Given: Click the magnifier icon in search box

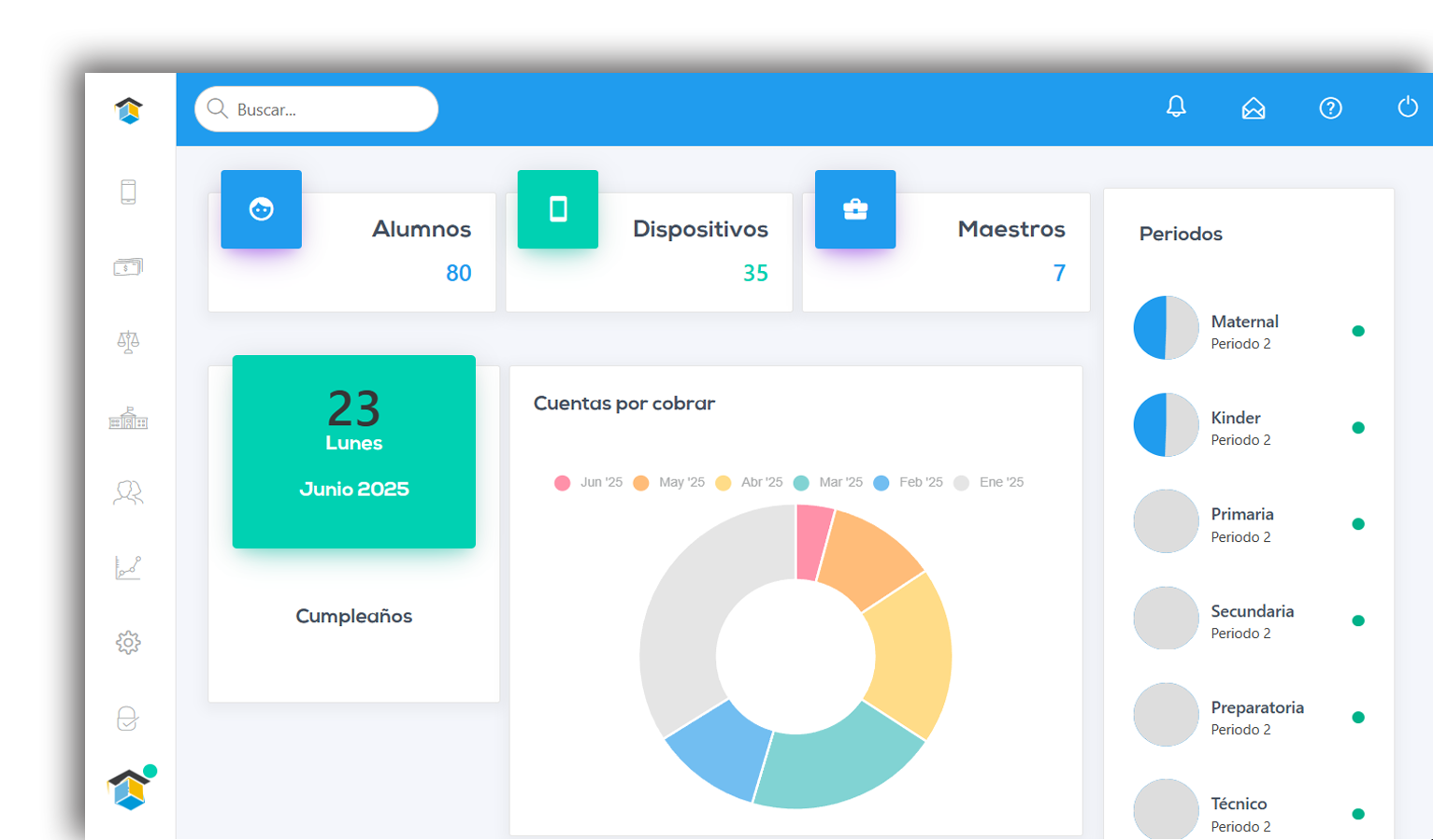Looking at the screenshot, I should pos(218,109).
